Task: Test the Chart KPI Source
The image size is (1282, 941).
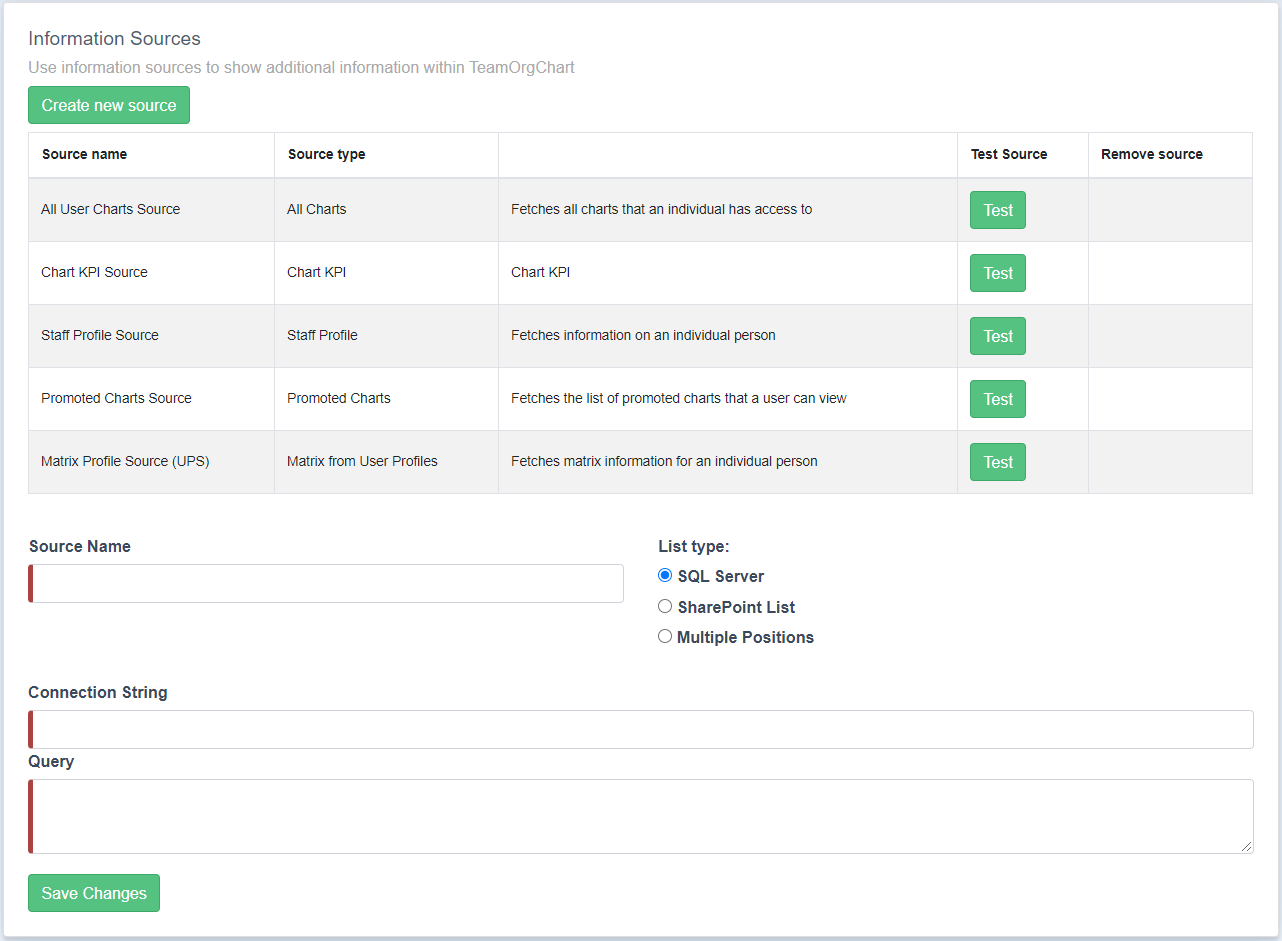Action: [x=997, y=273]
